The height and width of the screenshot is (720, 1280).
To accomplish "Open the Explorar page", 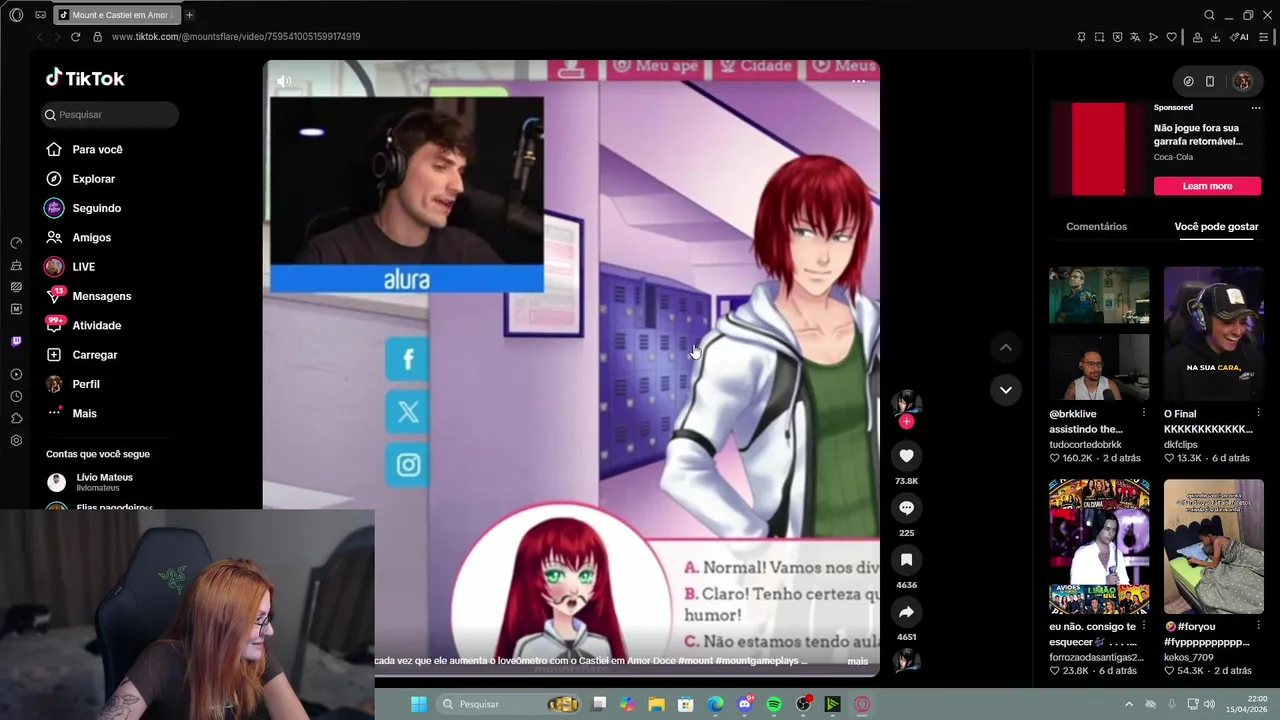I will click(x=80, y=179).
